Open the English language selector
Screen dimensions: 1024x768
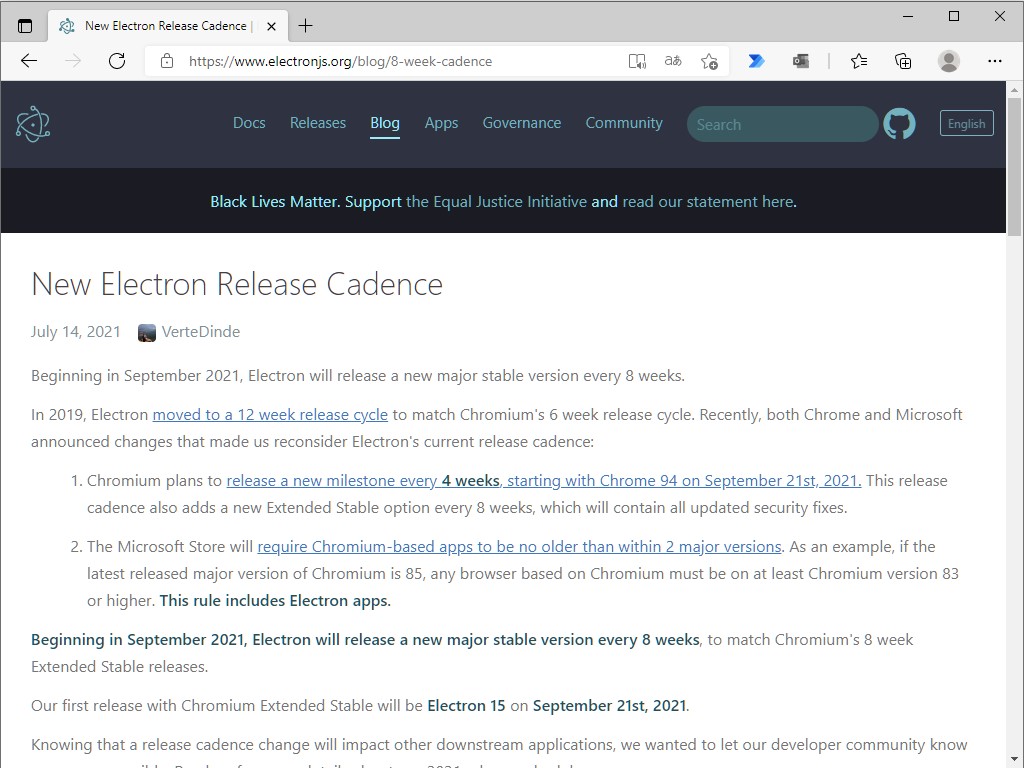click(967, 123)
